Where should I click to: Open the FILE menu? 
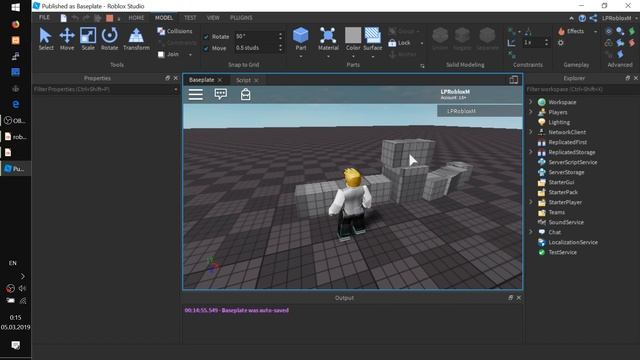tap(44, 18)
